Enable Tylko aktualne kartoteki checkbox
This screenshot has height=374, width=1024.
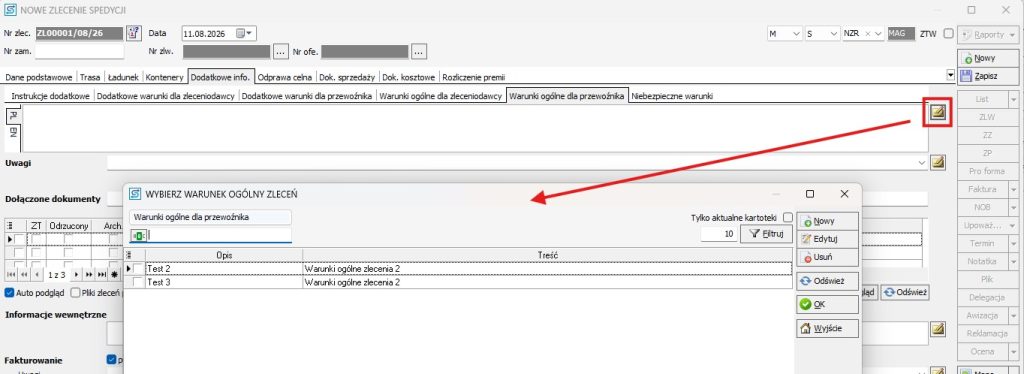point(788,217)
